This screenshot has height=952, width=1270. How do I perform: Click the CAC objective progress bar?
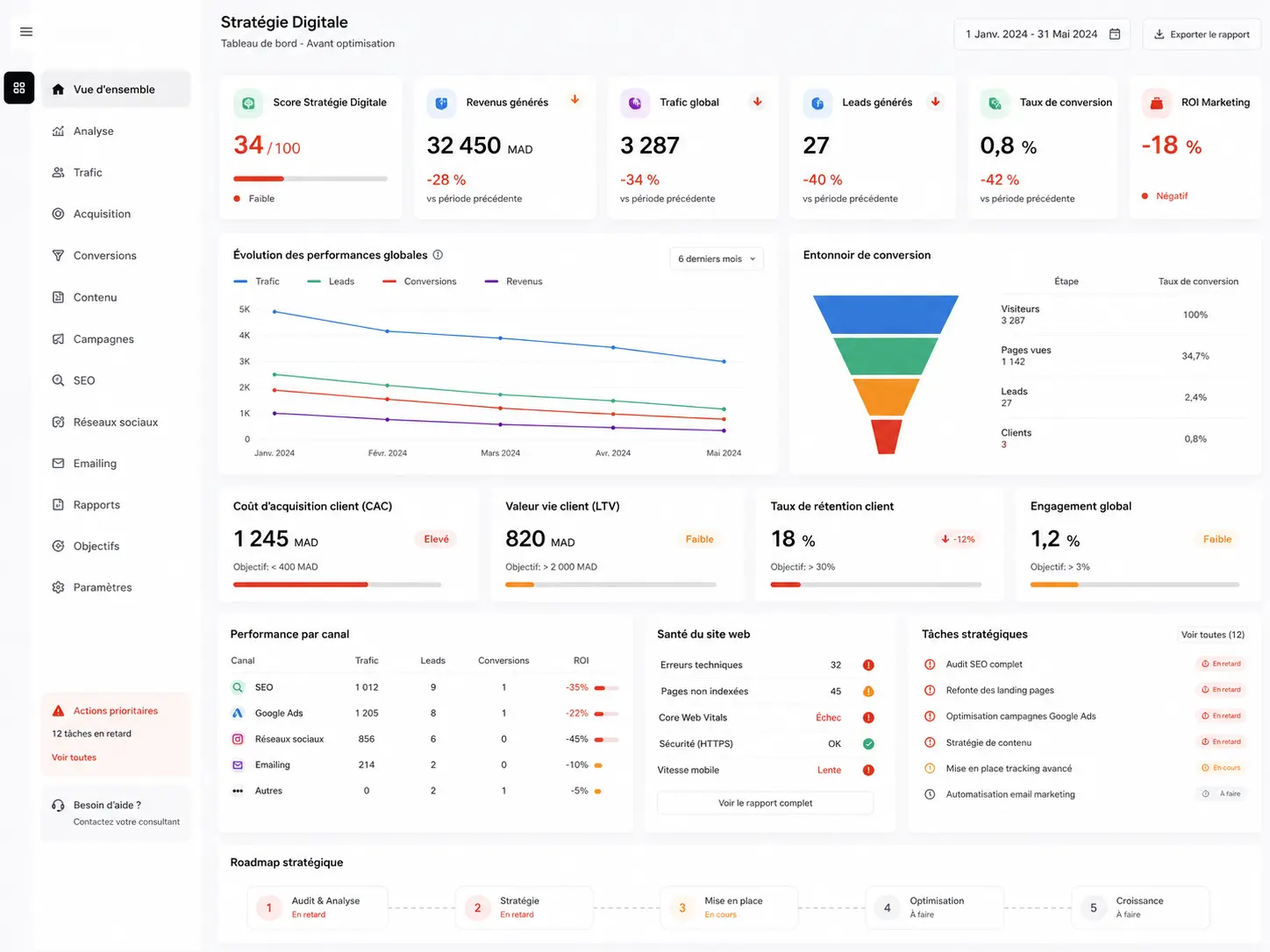pyautogui.click(x=337, y=585)
